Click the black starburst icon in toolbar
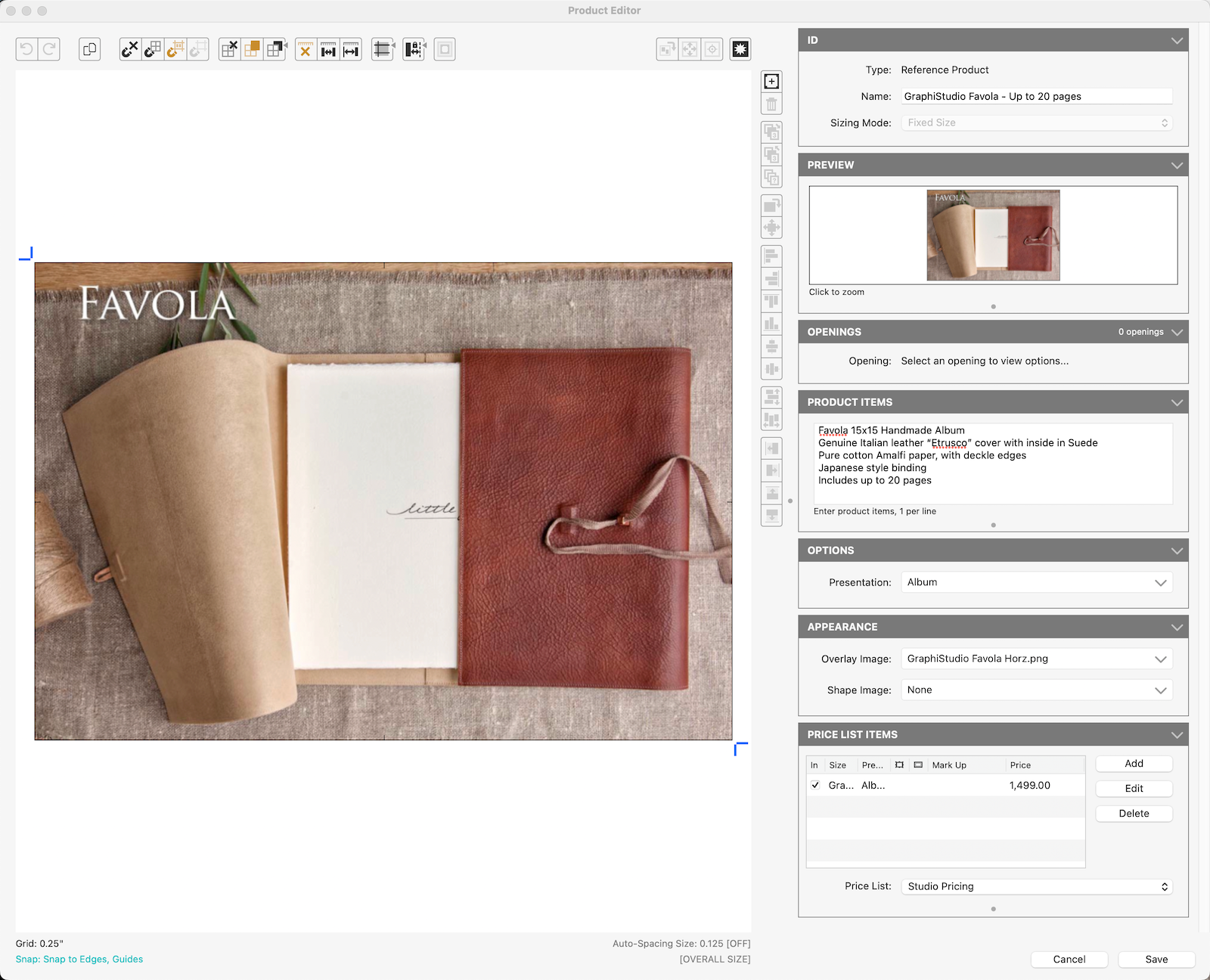Screen dimensions: 1210x980 coord(740,49)
